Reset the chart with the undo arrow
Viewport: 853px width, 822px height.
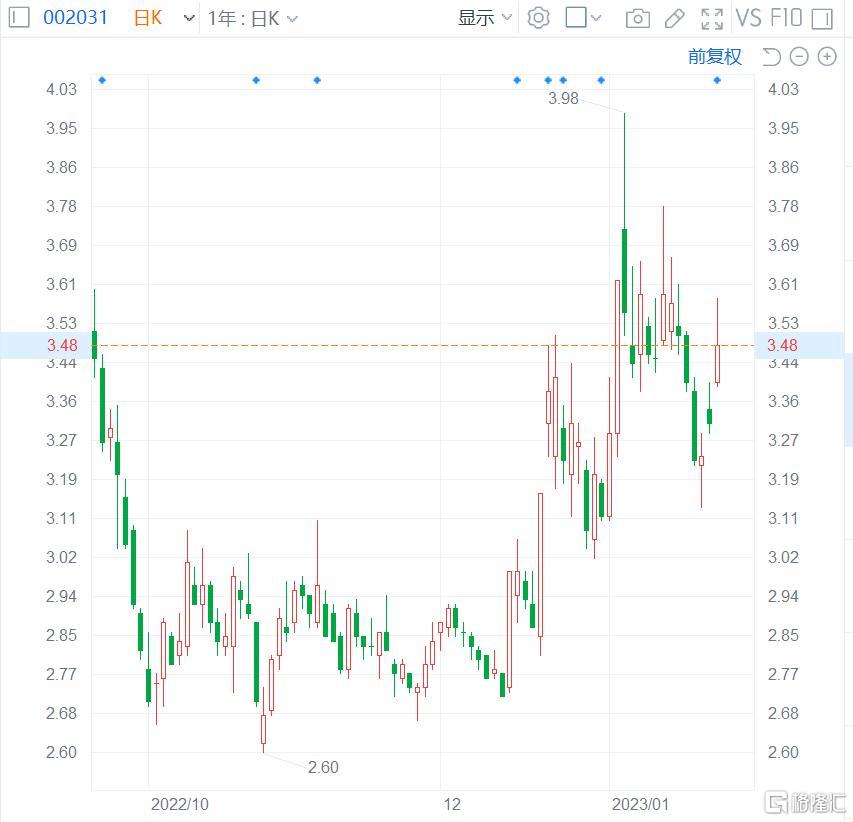pyautogui.click(x=771, y=57)
